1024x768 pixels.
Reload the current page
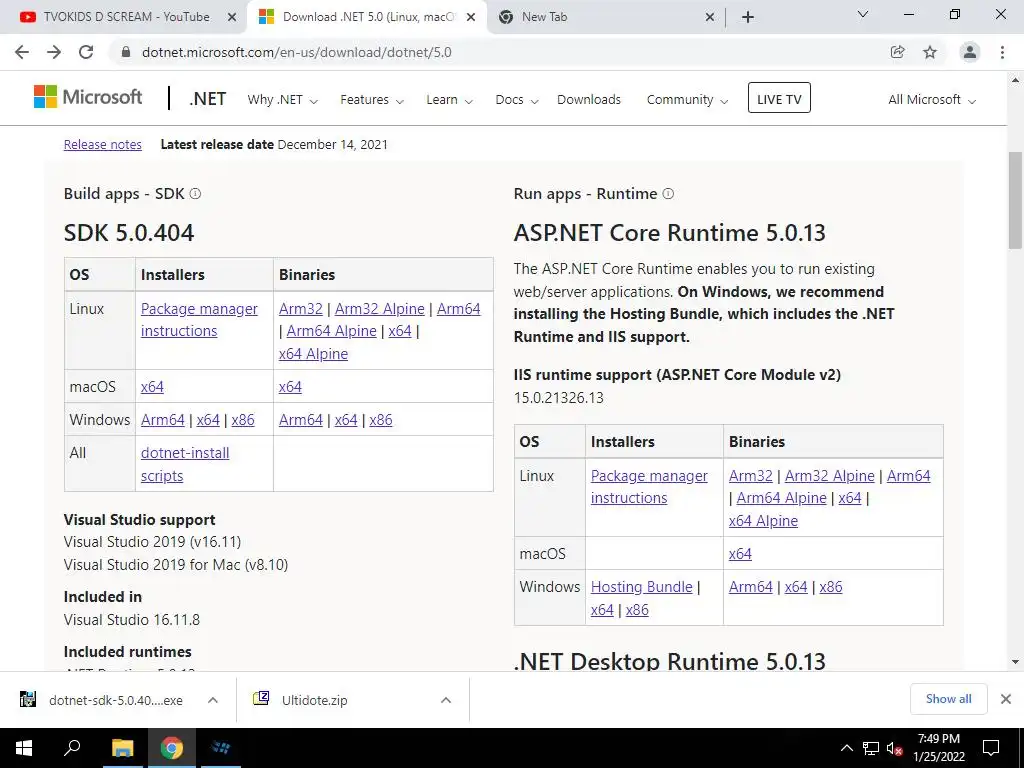click(x=86, y=52)
